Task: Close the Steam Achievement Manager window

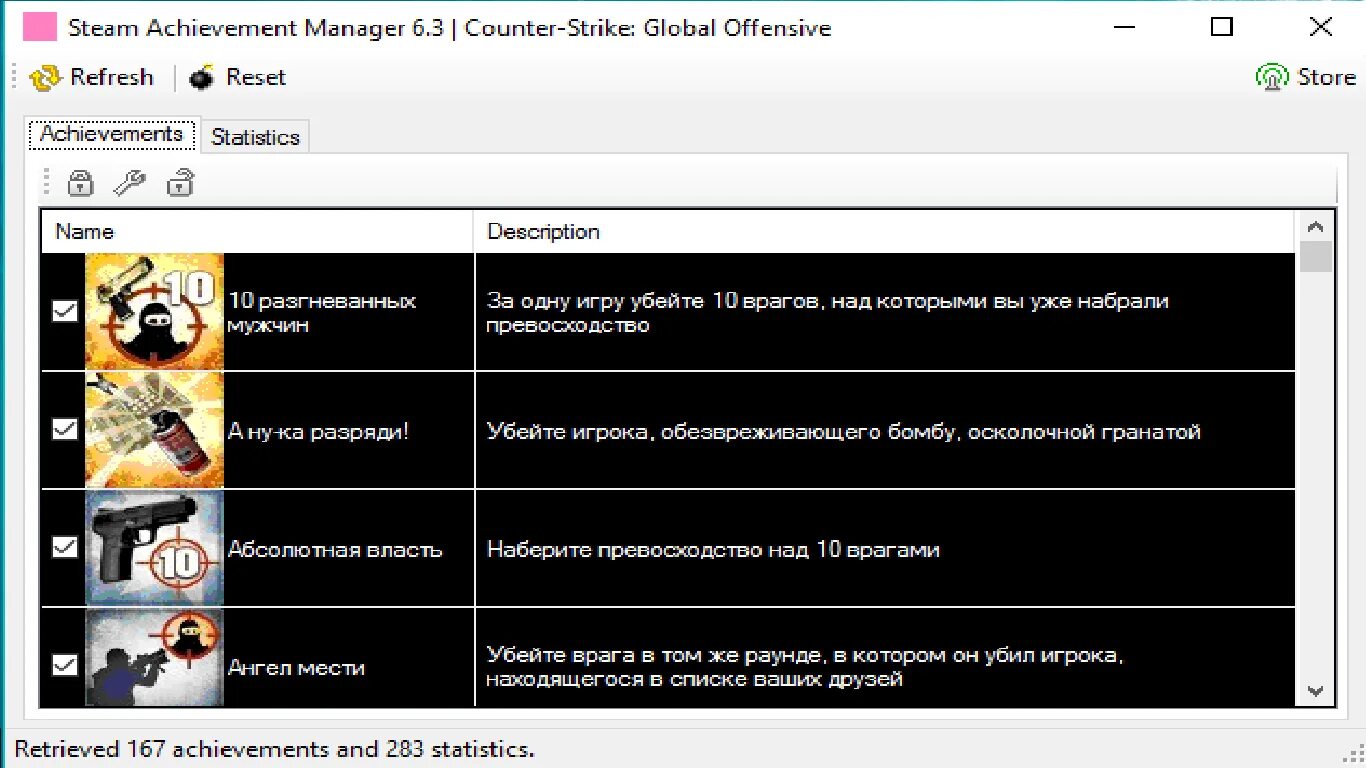Action: 1321,27
